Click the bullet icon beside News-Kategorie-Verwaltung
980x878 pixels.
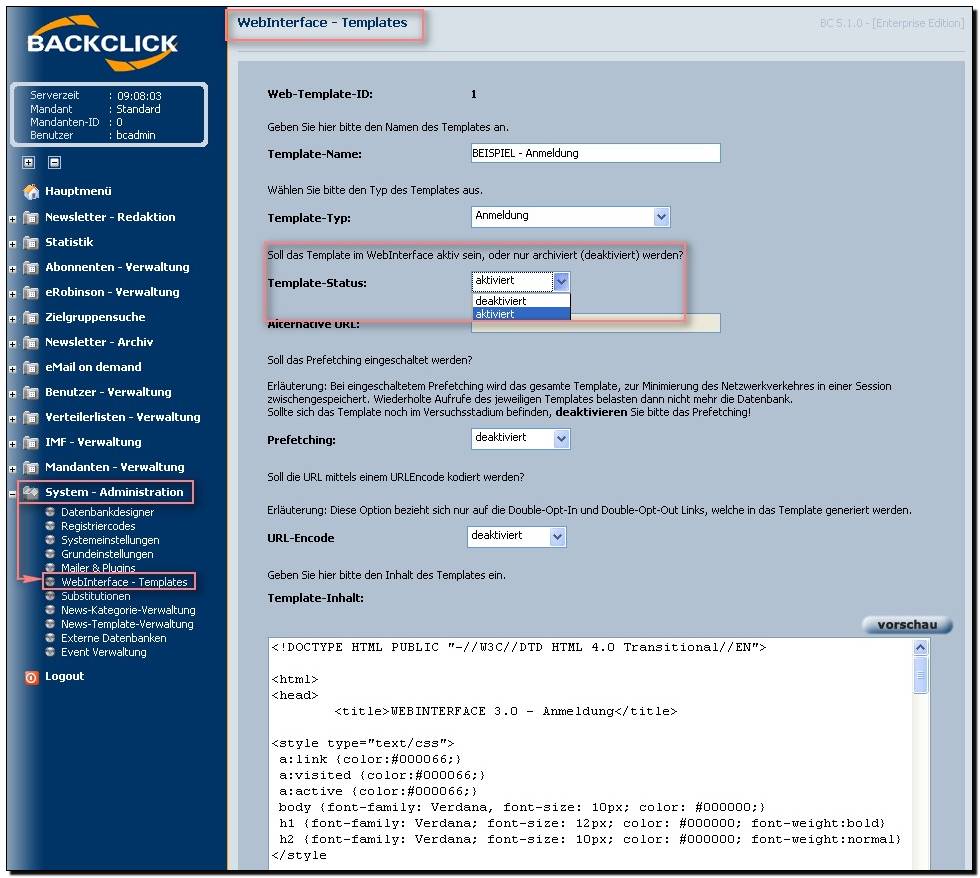click(x=50, y=609)
